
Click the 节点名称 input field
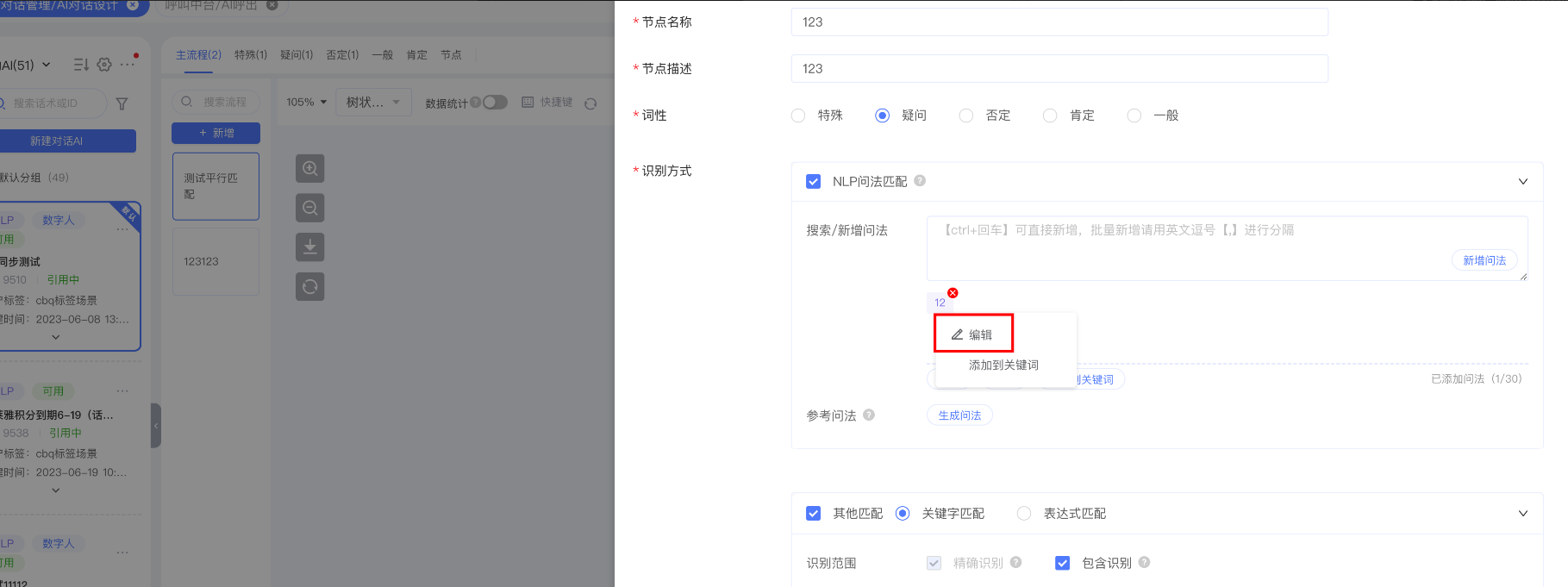coord(1059,22)
